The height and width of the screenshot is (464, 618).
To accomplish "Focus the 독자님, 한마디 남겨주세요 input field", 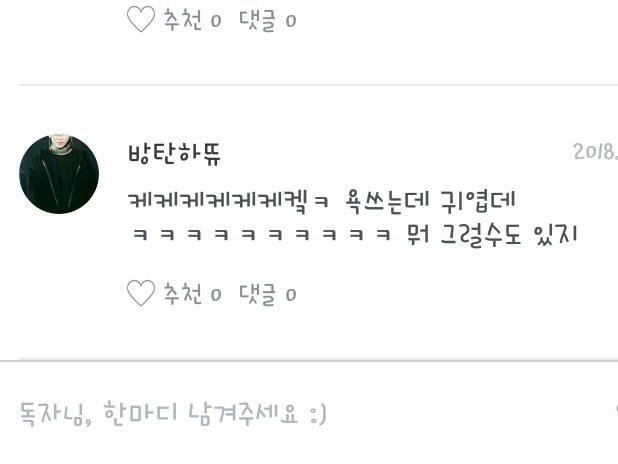I will tap(309, 414).
